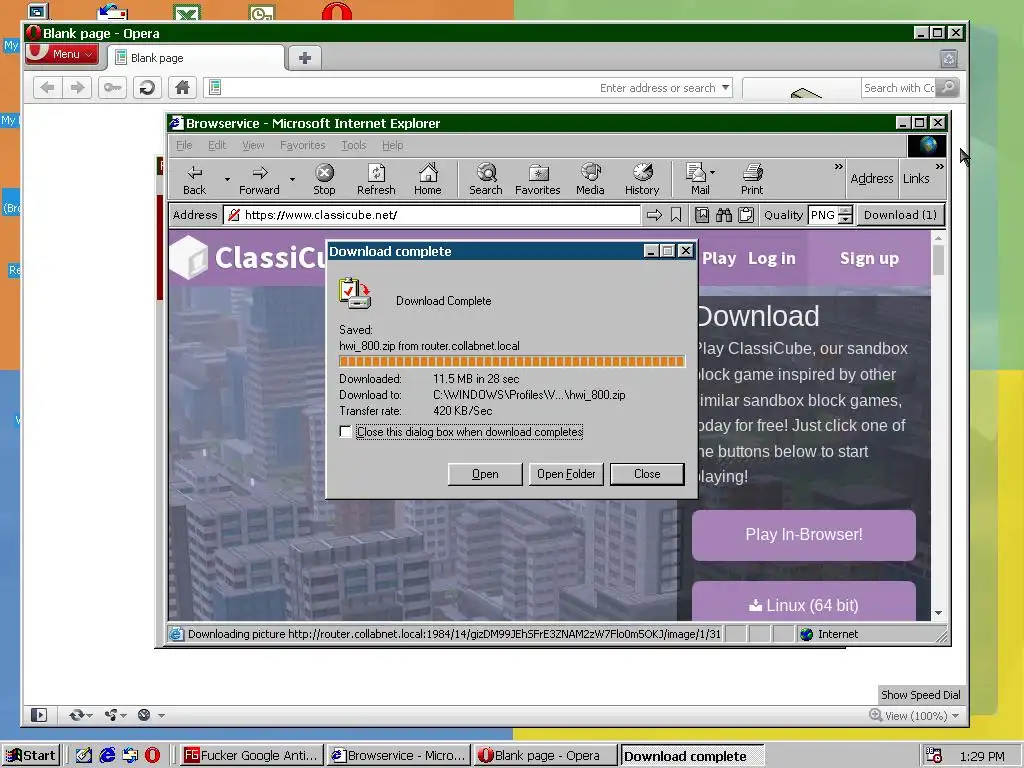Click Opera's Reload button
1024x768 pixels.
click(x=148, y=88)
